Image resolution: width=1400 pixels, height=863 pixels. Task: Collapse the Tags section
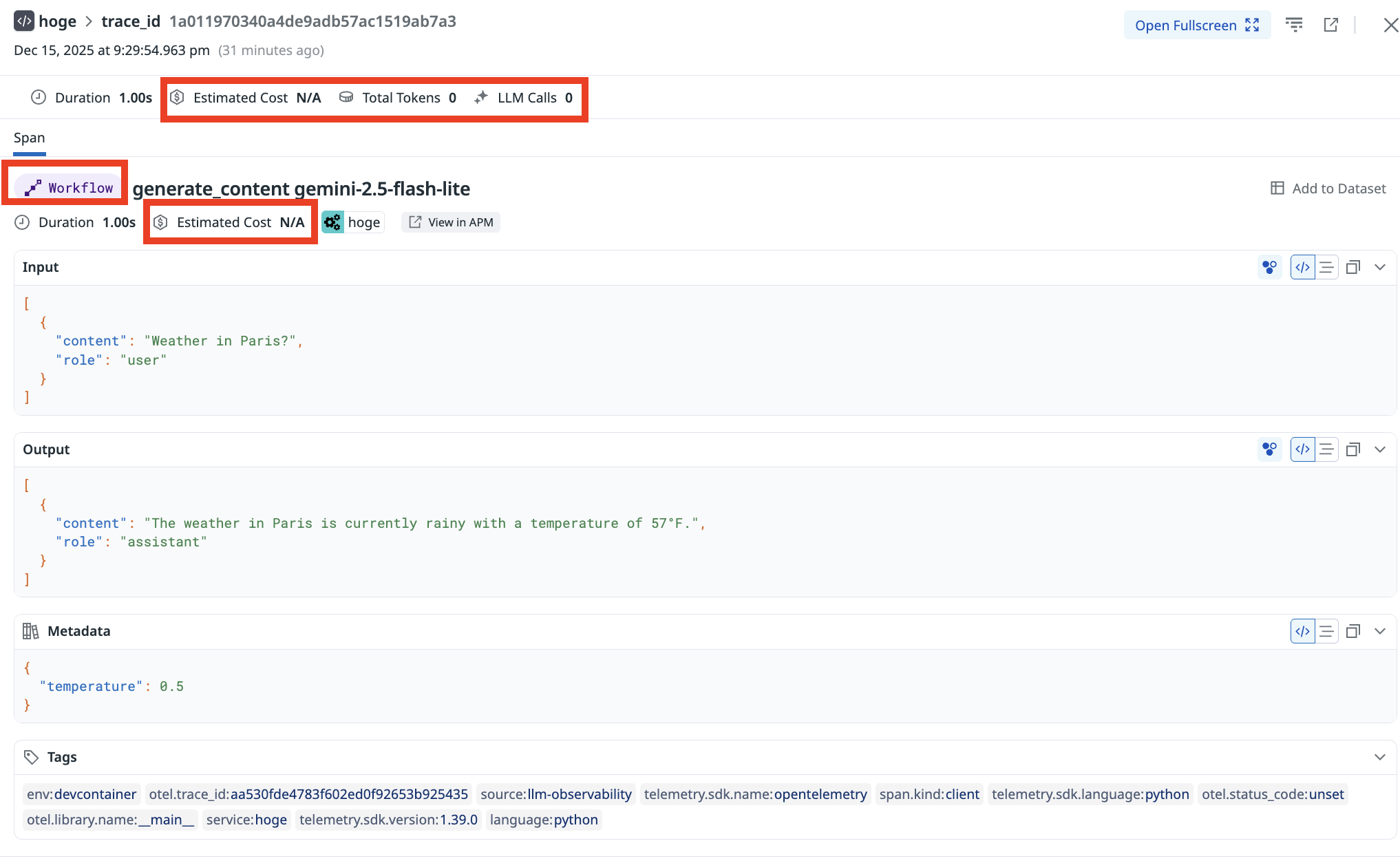pos(1379,757)
